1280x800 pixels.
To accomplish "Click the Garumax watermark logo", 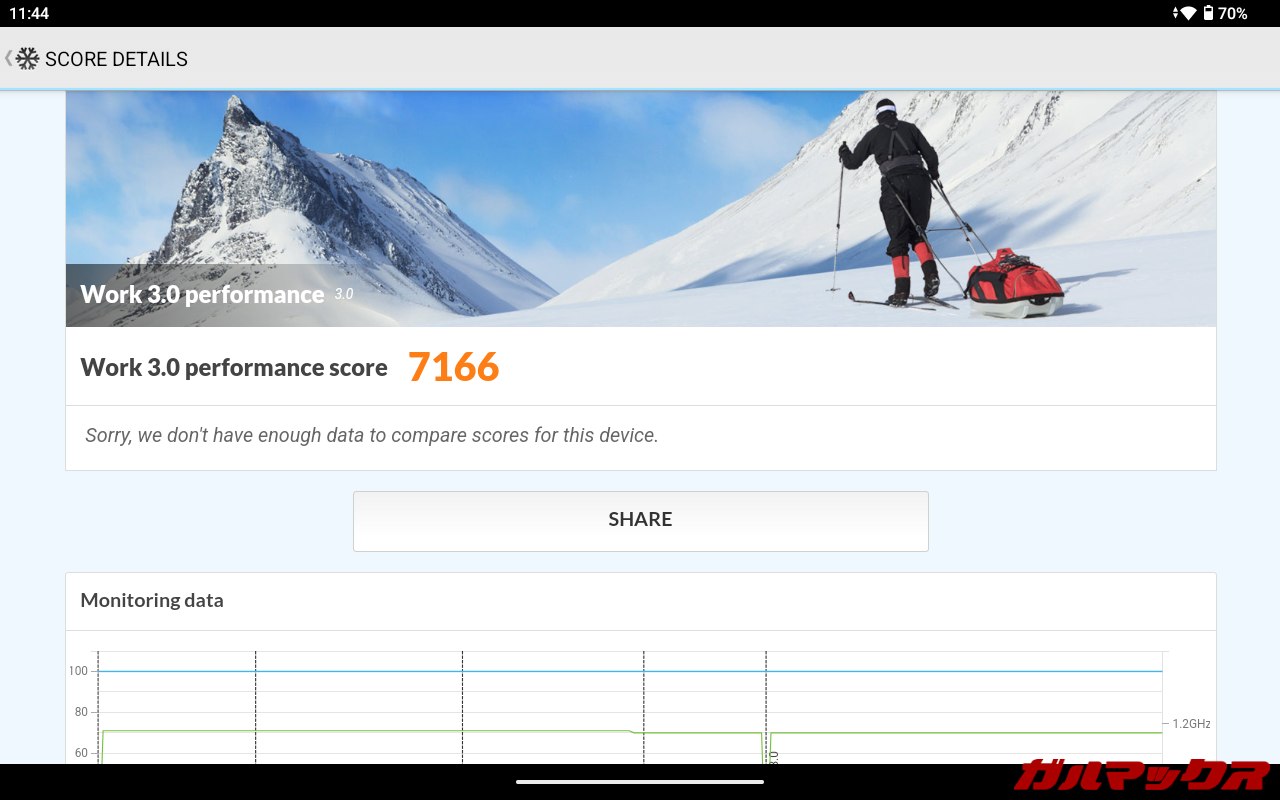I will tap(1141, 775).
